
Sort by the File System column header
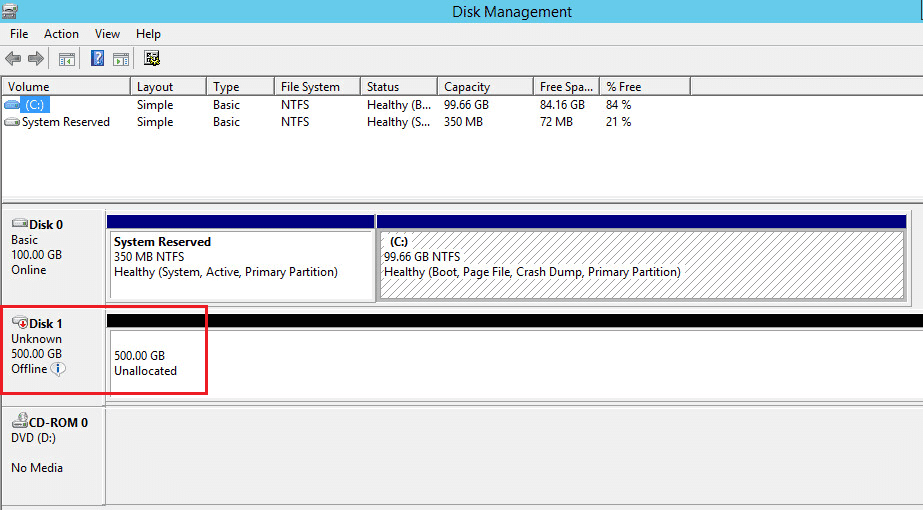click(318, 87)
